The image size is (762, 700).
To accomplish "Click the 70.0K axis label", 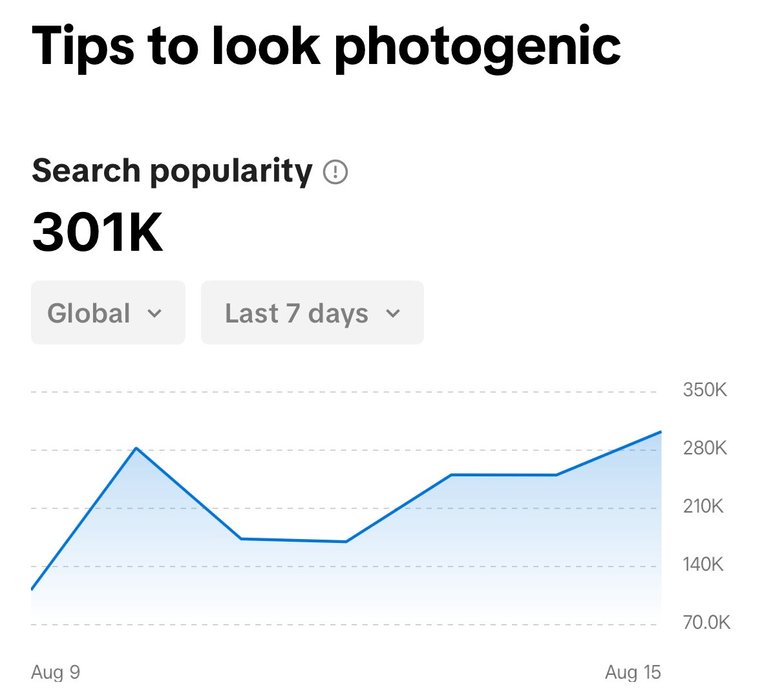I will [706, 623].
